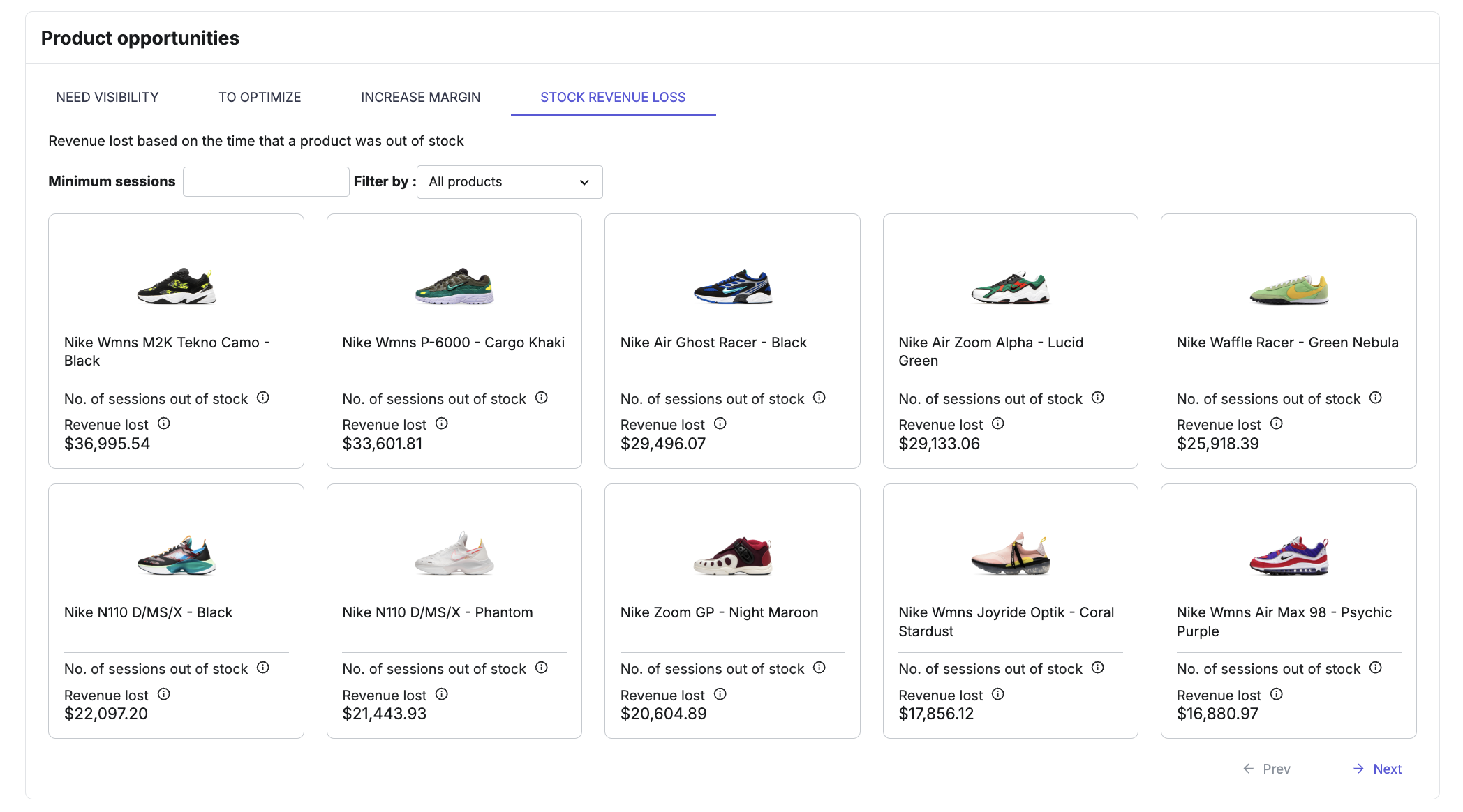Screen dimensions: 1463x812
Task: Go to the Next page of products
Action: pos(1377,769)
